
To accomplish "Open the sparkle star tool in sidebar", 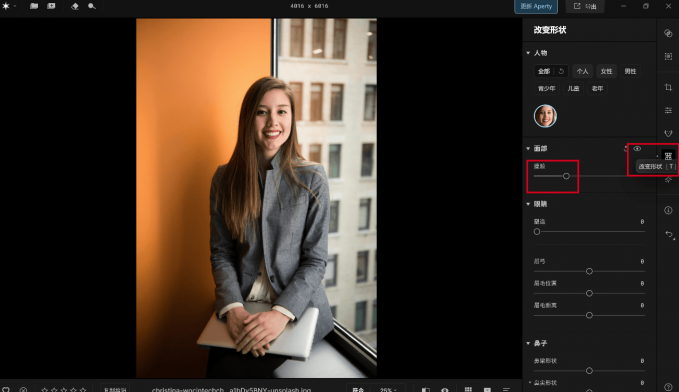I will 668,179.
